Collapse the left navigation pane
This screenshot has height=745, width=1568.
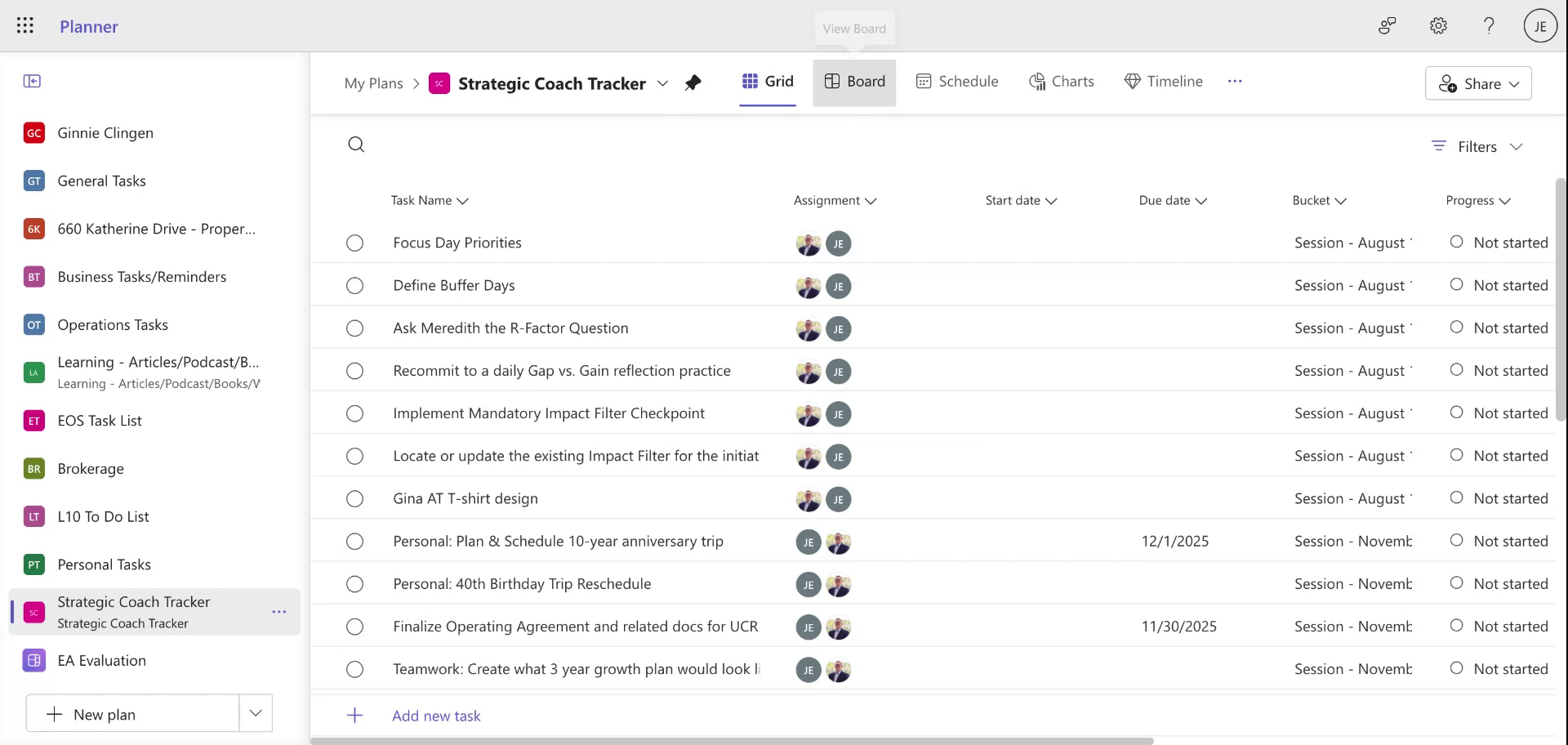(33, 81)
